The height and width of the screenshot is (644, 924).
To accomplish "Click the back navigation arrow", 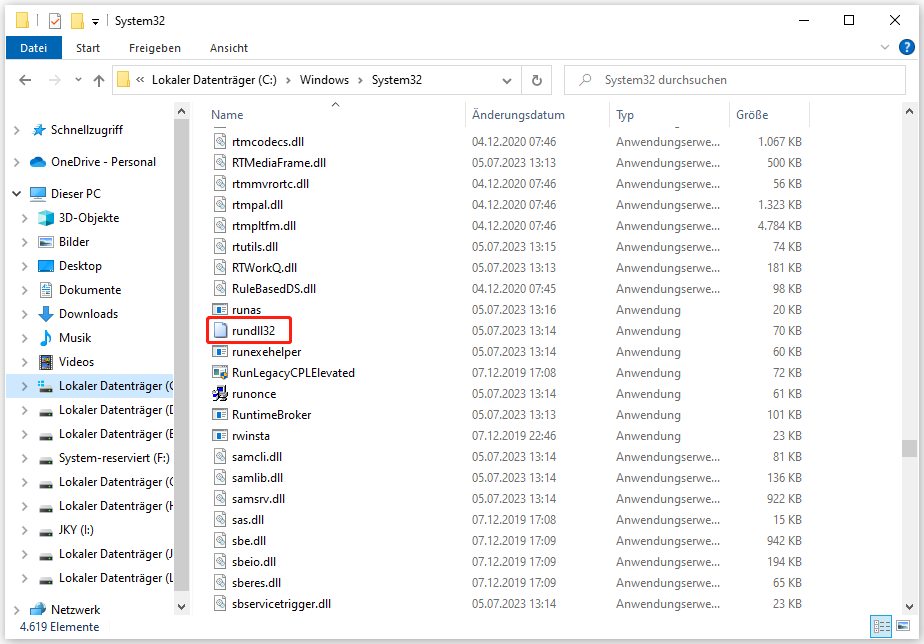I will click(26, 80).
